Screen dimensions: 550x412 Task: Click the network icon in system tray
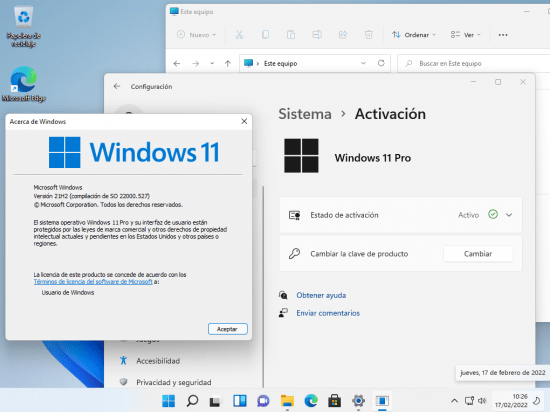click(x=469, y=400)
